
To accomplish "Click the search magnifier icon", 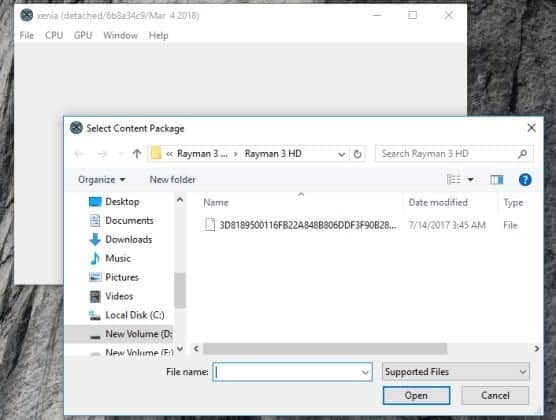I will click(x=522, y=154).
